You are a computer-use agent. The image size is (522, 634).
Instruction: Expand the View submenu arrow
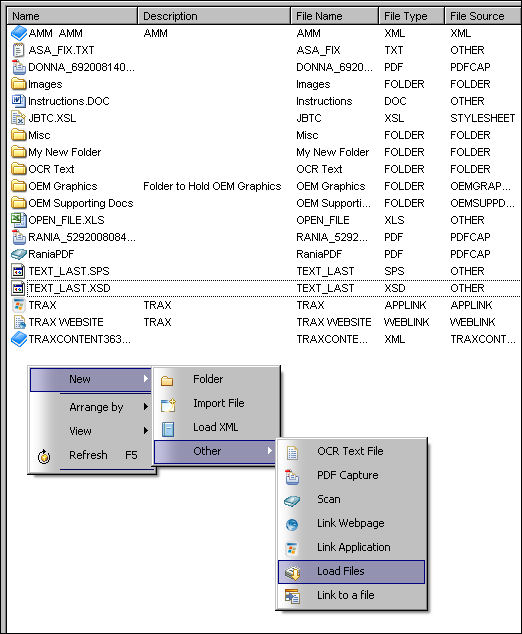pyautogui.click(x=146, y=431)
